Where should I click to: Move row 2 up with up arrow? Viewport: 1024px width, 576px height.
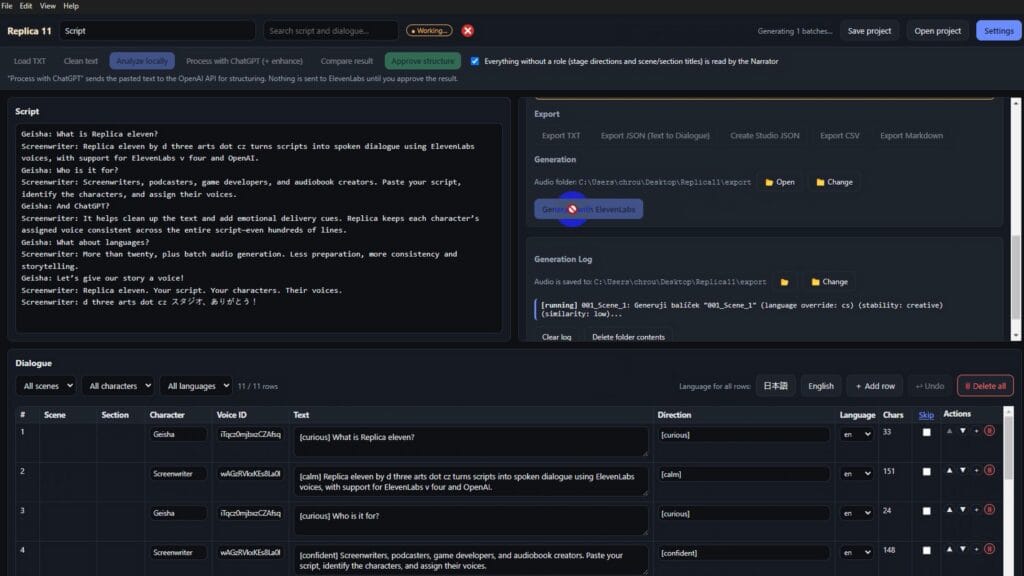point(949,470)
